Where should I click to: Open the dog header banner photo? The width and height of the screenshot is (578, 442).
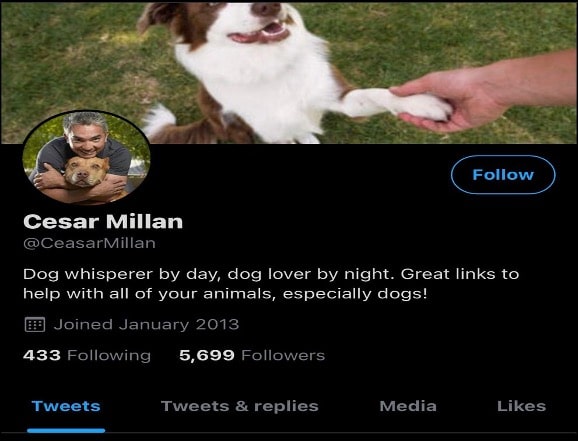coord(289,73)
